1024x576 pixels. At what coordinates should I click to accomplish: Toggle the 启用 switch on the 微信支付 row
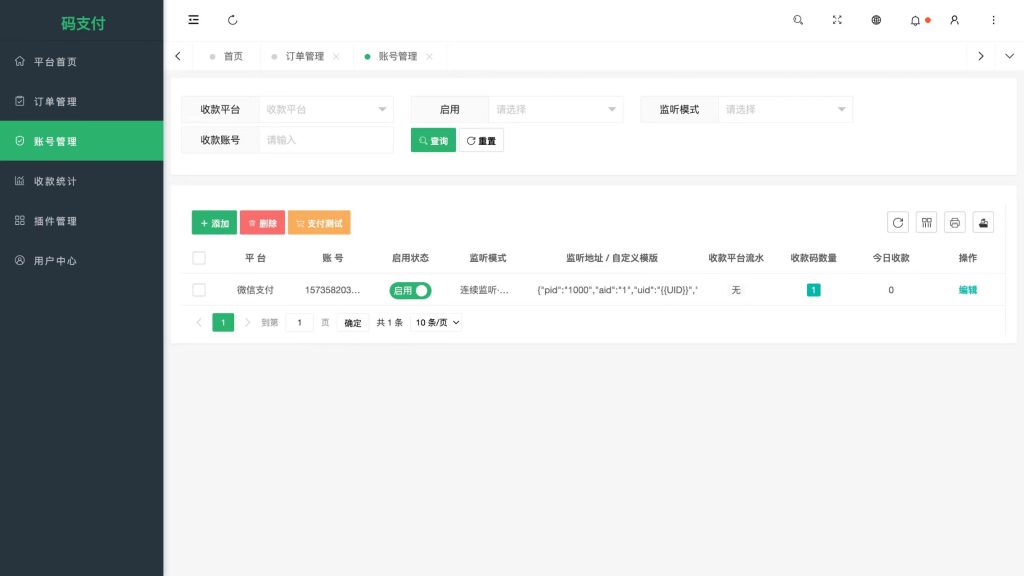(x=409, y=290)
